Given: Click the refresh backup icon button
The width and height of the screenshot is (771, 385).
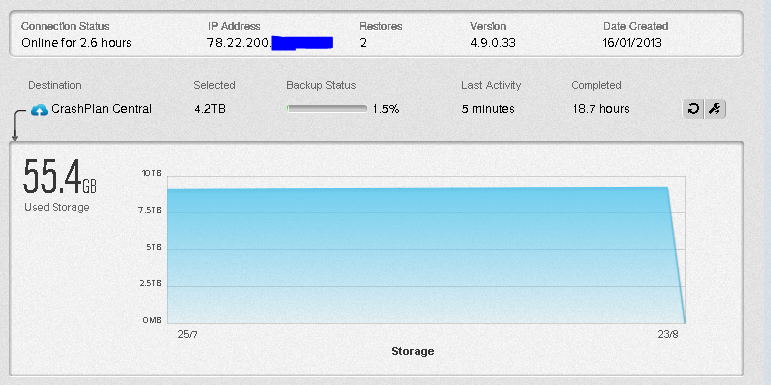Looking at the screenshot, I should [693, 109].
